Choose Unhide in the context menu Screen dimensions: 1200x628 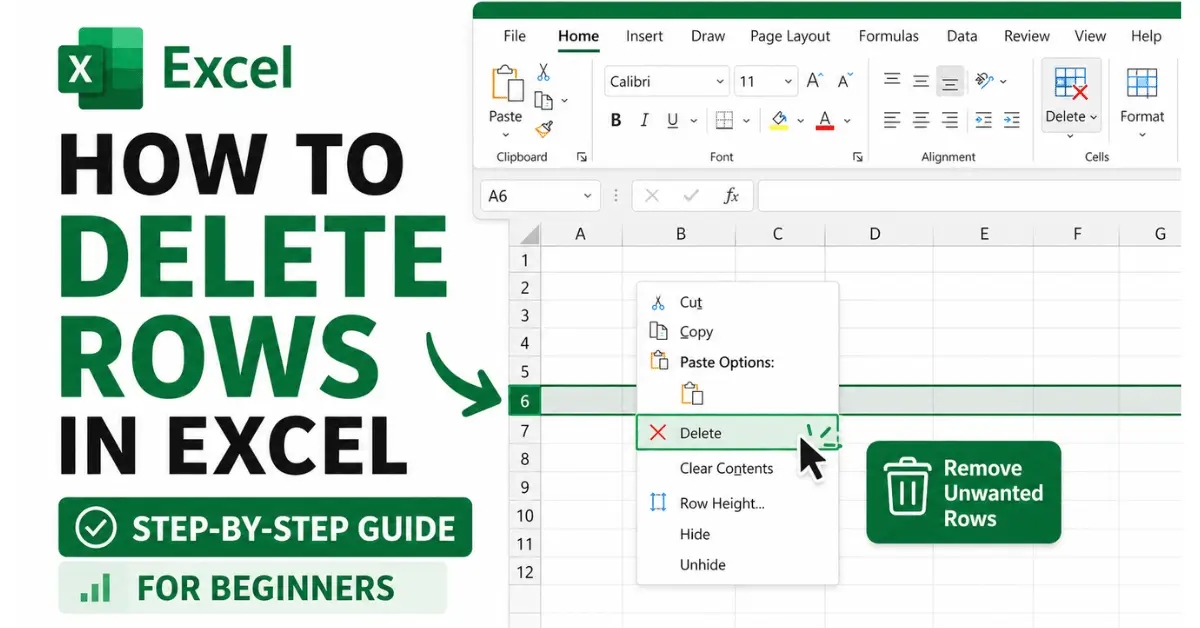click(737, 564)
